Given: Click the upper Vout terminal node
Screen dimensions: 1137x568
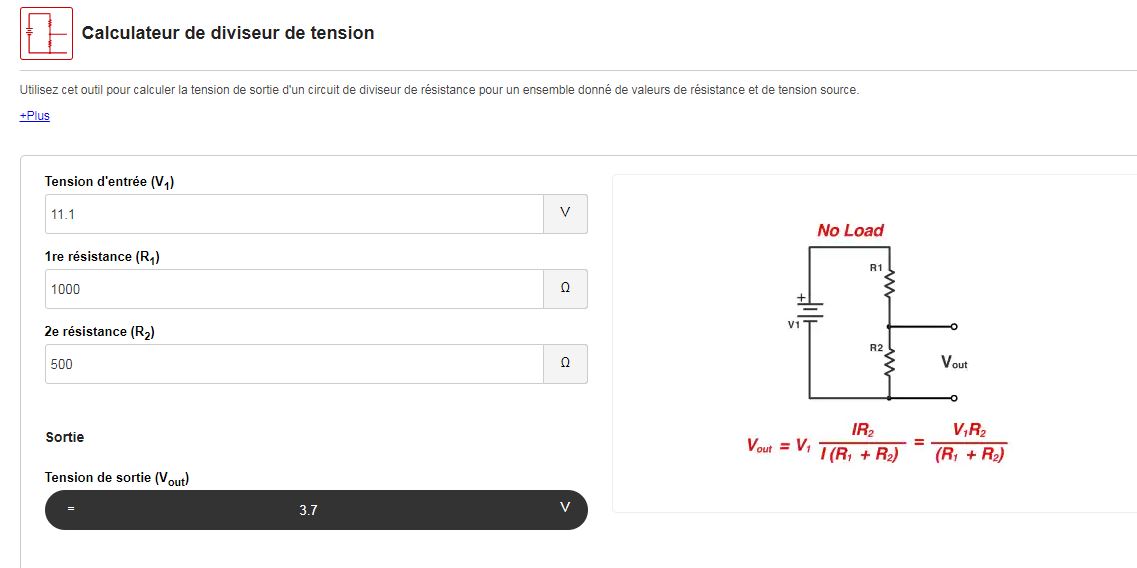Looking at the screenshot, I should 954,326.
